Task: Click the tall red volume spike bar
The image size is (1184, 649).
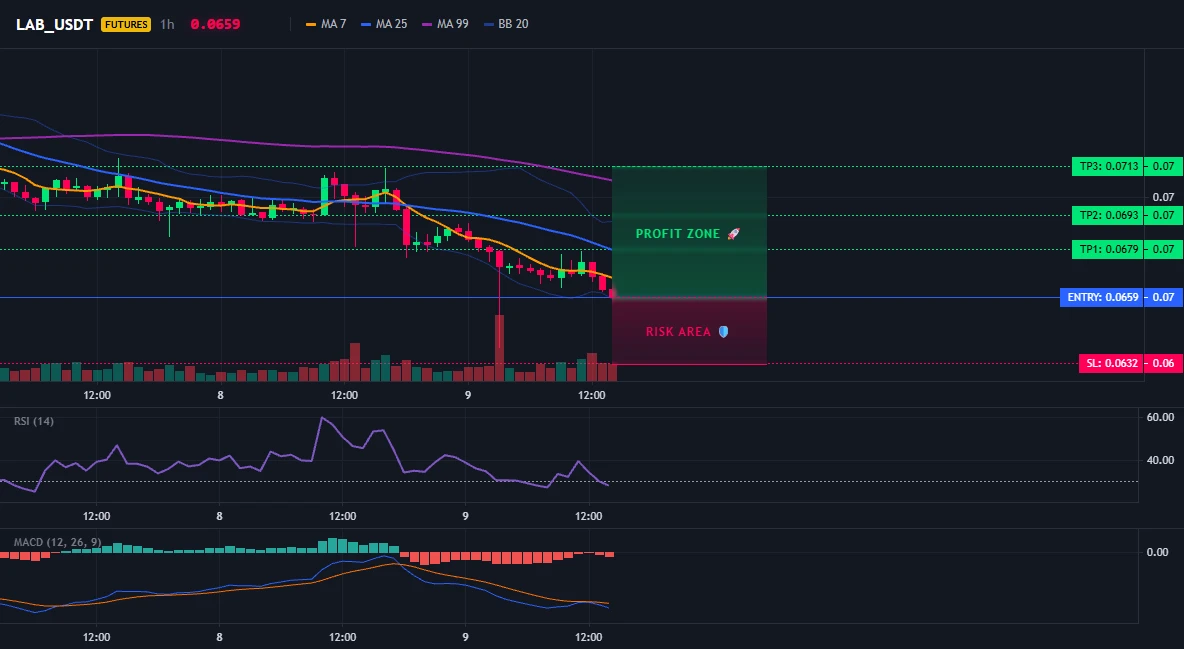Action: (x=499, y=348)
